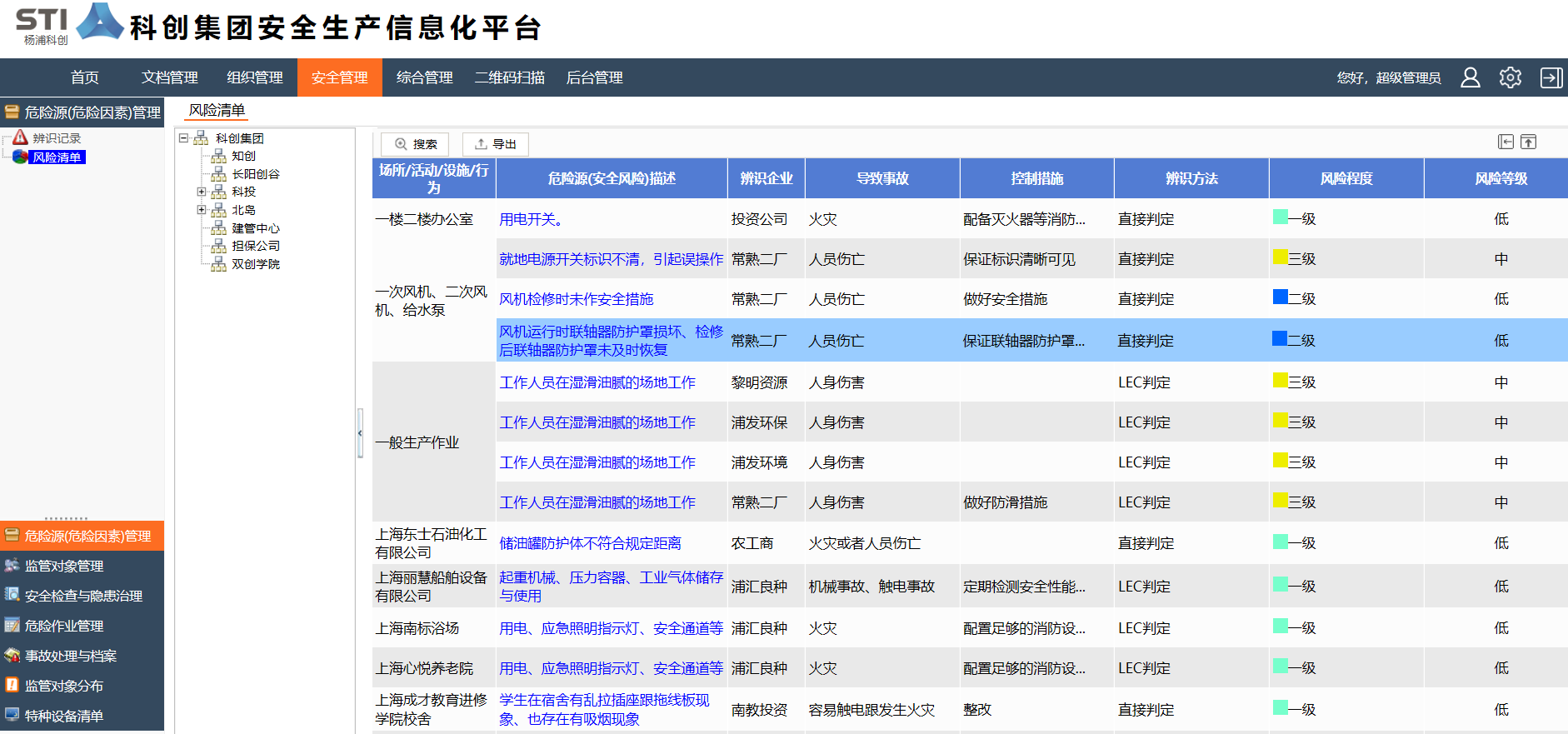
Task: Click the blue 二级 swatch in highlighted row
Action: (1280, 338)
